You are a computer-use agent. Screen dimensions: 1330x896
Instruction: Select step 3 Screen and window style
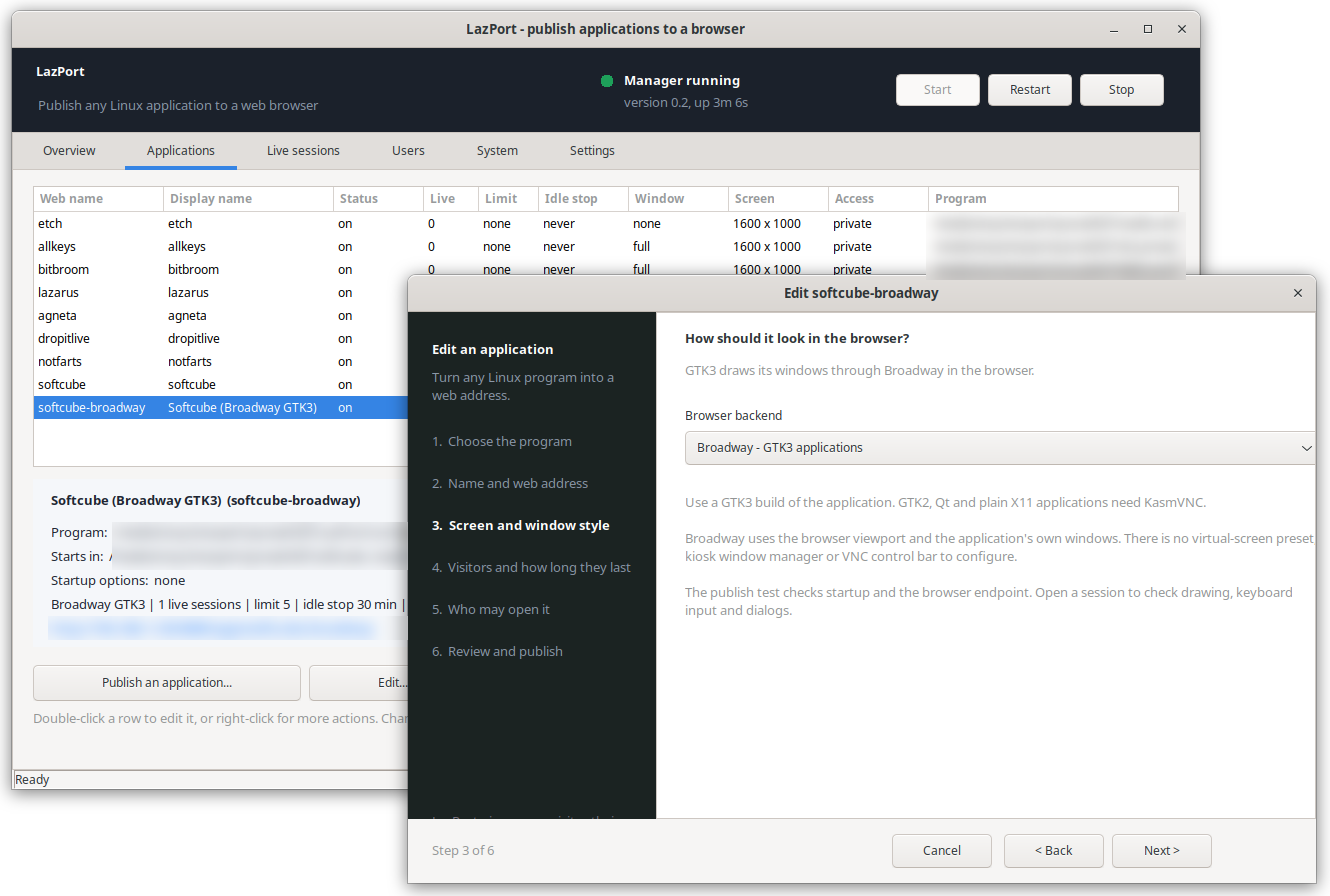point(521,526)
